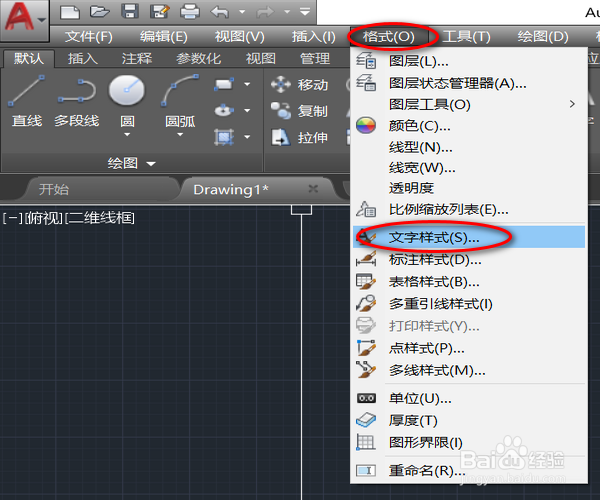The width and height of the screenshot is (600, 500).
Task: Select the hatch fill tool icon
Action: 224,137
